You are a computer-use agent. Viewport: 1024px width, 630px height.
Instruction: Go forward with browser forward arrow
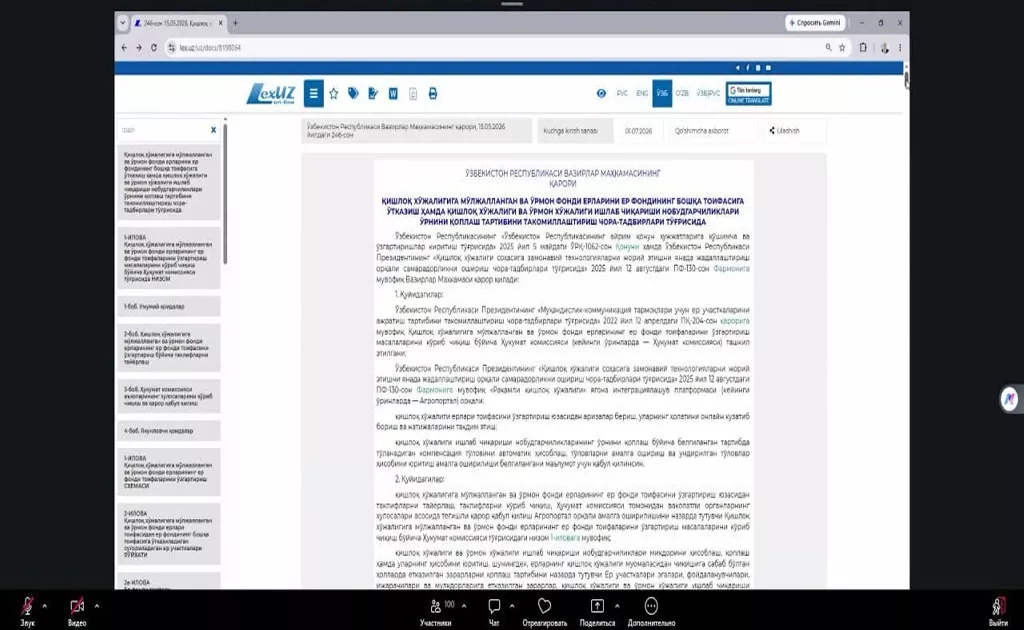pyautogui.click(x=138, y=48)
